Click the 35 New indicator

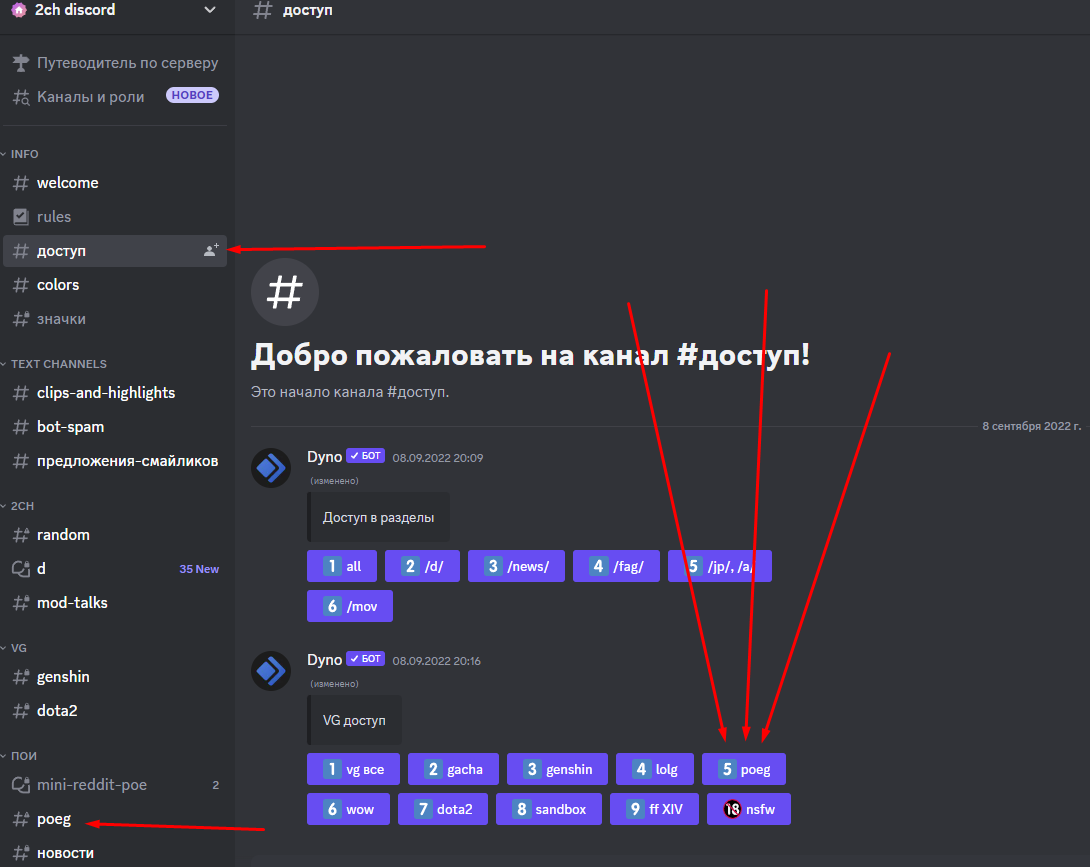[x=199, y=569]
